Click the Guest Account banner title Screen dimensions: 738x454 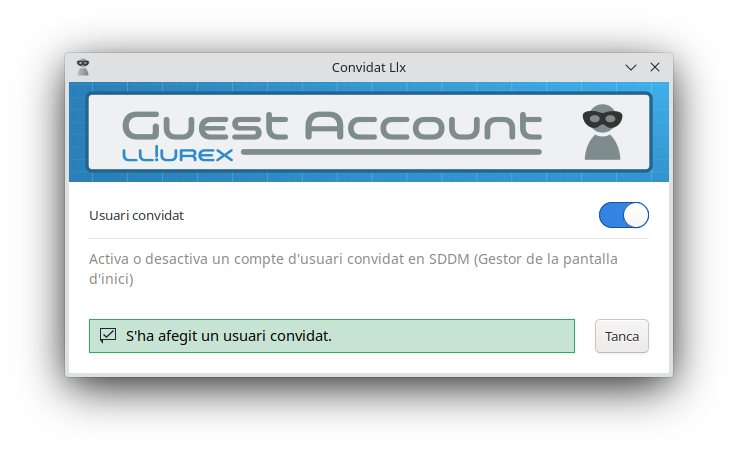point(332,126)
